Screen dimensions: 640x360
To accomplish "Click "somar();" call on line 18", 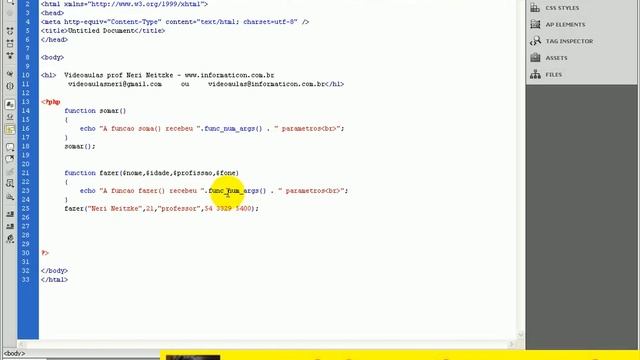I will [80, 147].
